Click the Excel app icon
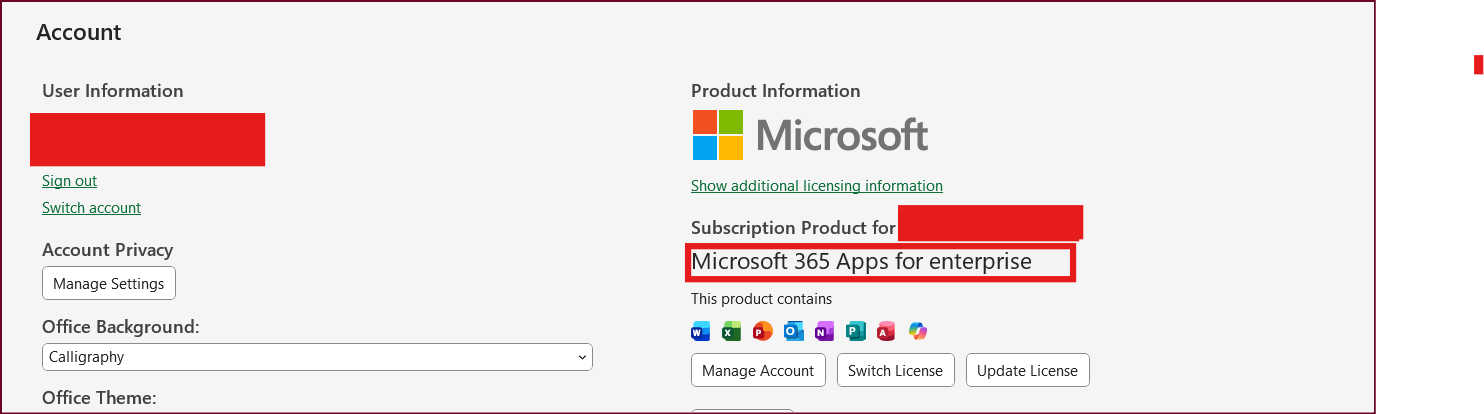1484x414 pixels. (731, 331)
